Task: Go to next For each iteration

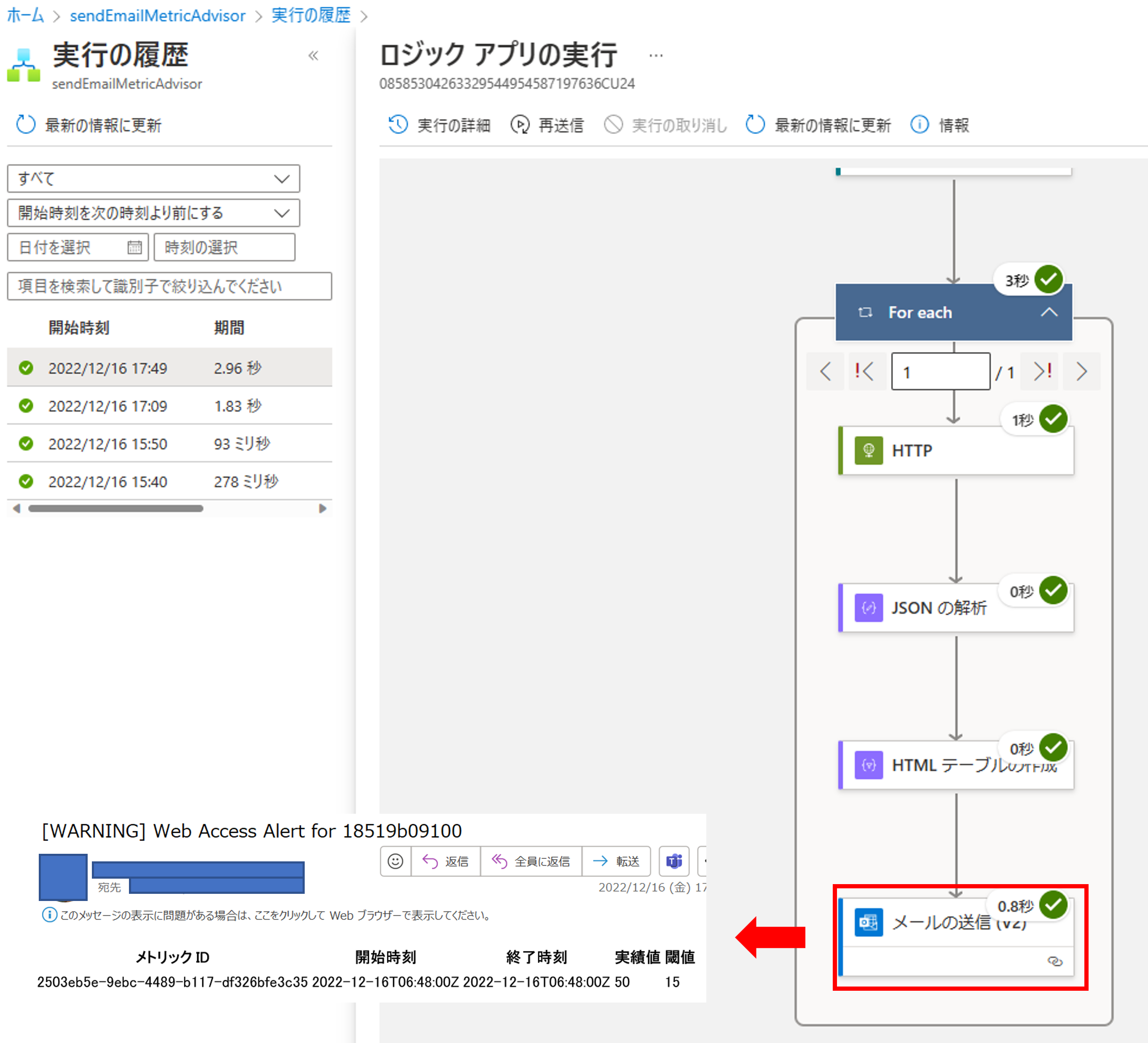Action: 1081,372
